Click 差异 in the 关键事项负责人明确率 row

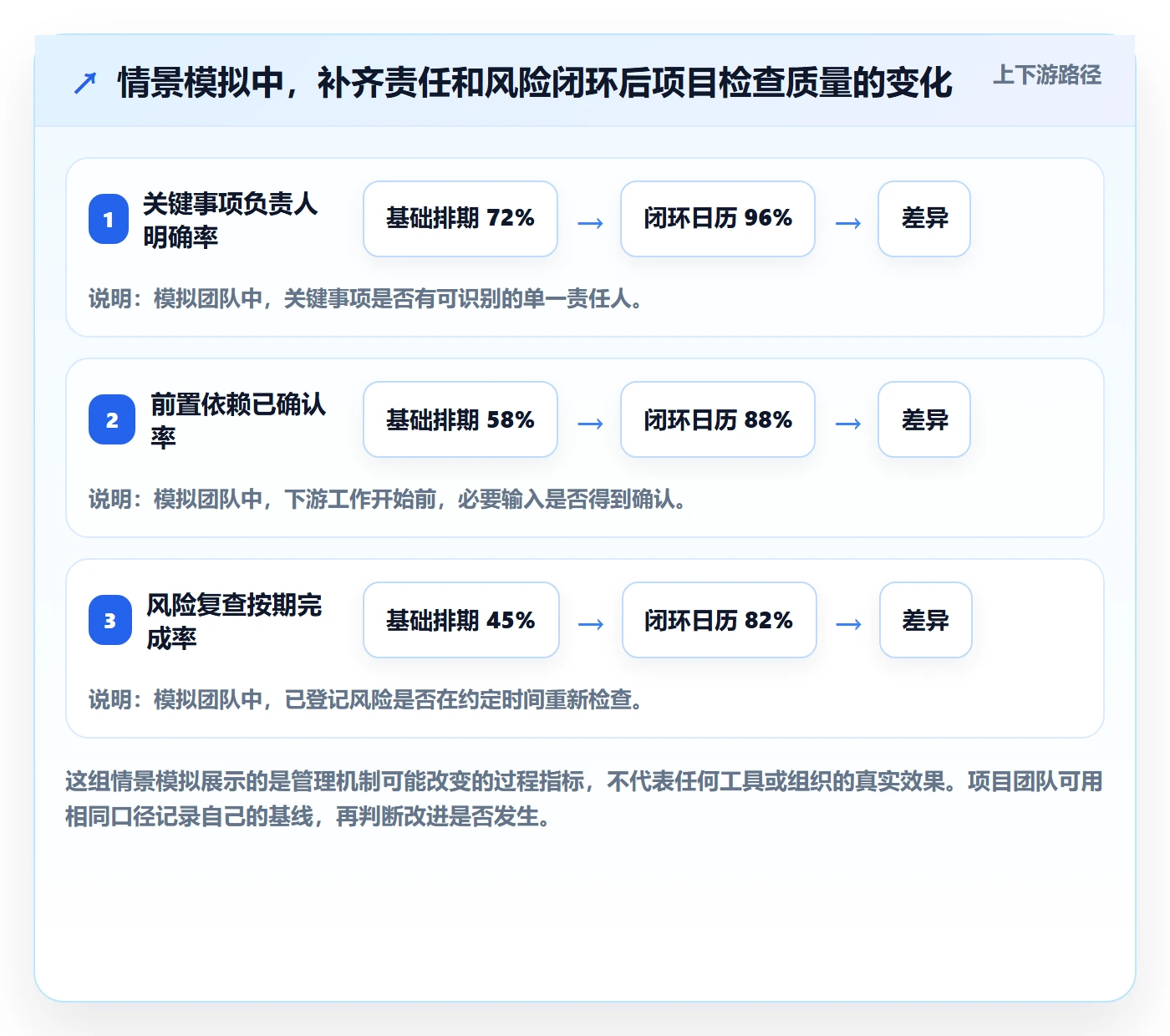pyautogui.click(x=924, y=219)
